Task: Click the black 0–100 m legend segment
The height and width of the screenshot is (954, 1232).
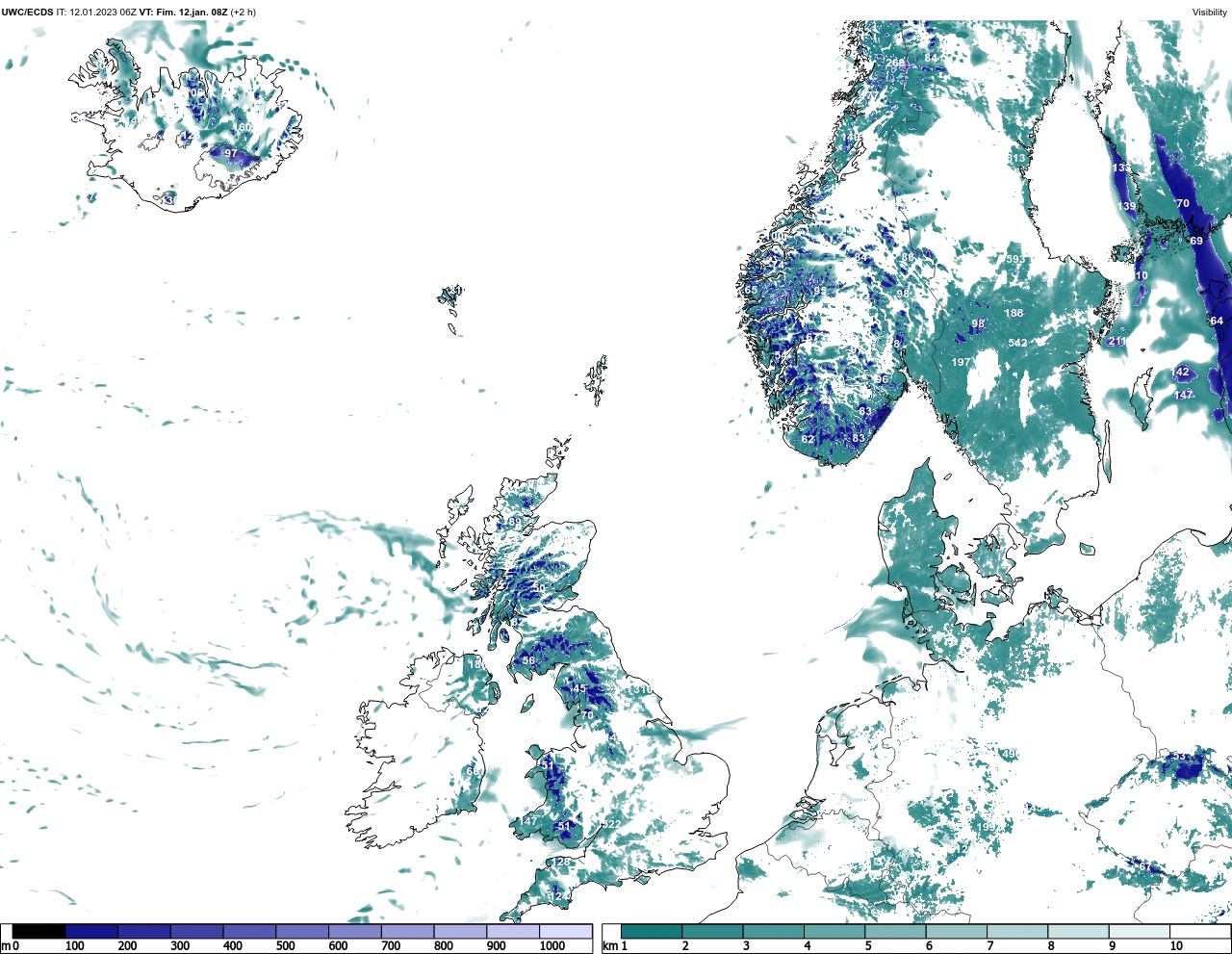Action: coord(38,932)
